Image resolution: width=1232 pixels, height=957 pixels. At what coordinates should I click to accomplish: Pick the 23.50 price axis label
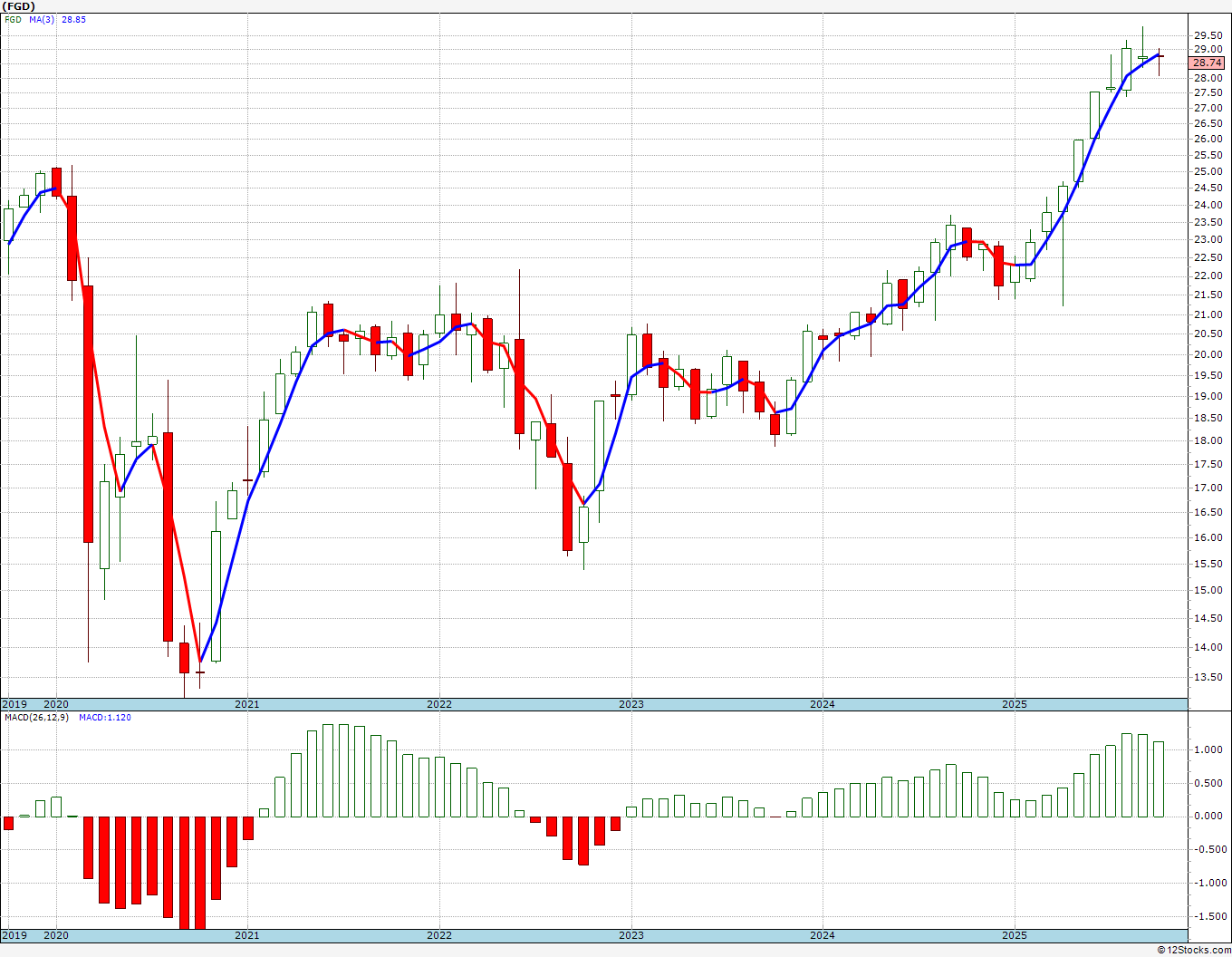point(1208,222)
